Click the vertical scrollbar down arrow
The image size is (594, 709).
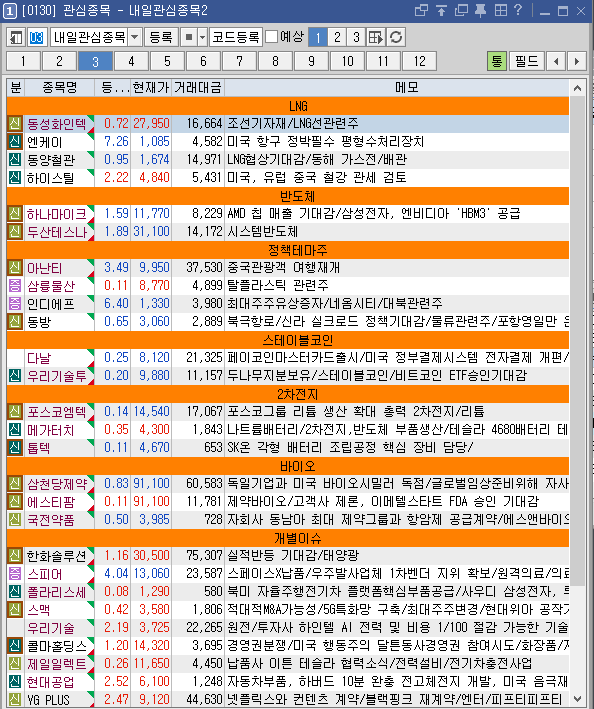pyautogui.click(x=577, y=699)
